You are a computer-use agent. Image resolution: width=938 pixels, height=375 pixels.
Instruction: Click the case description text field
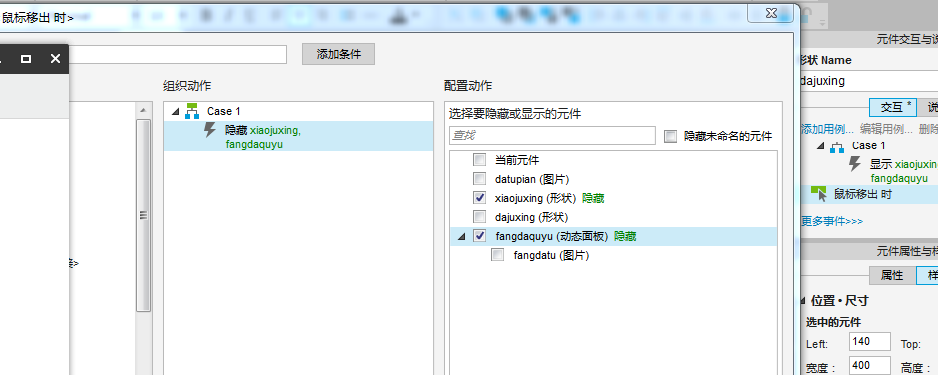tap(178, 54)
